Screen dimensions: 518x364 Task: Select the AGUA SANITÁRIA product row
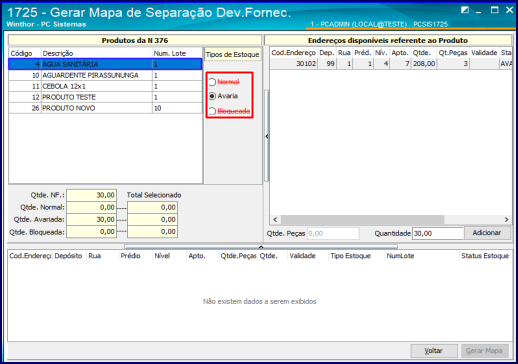105,64
